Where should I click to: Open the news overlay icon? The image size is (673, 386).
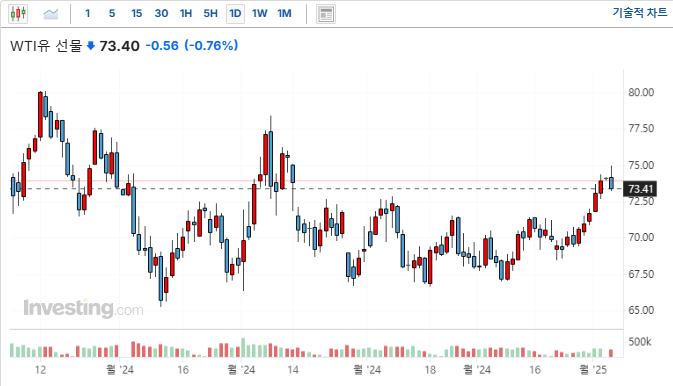coord(326,14)
